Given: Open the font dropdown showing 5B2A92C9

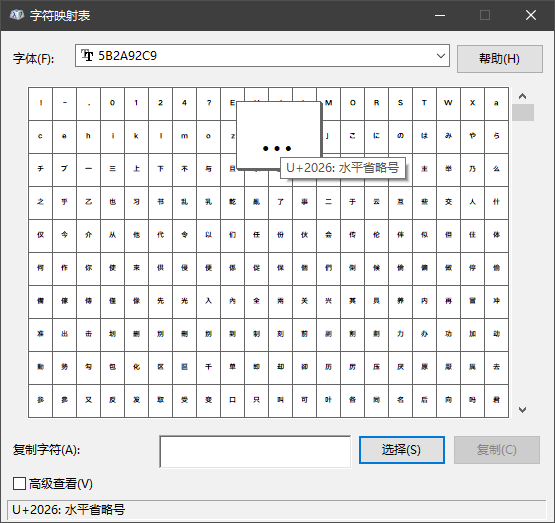Looking at the screenshot, I should pyautogui.click(x=262, y=56).
